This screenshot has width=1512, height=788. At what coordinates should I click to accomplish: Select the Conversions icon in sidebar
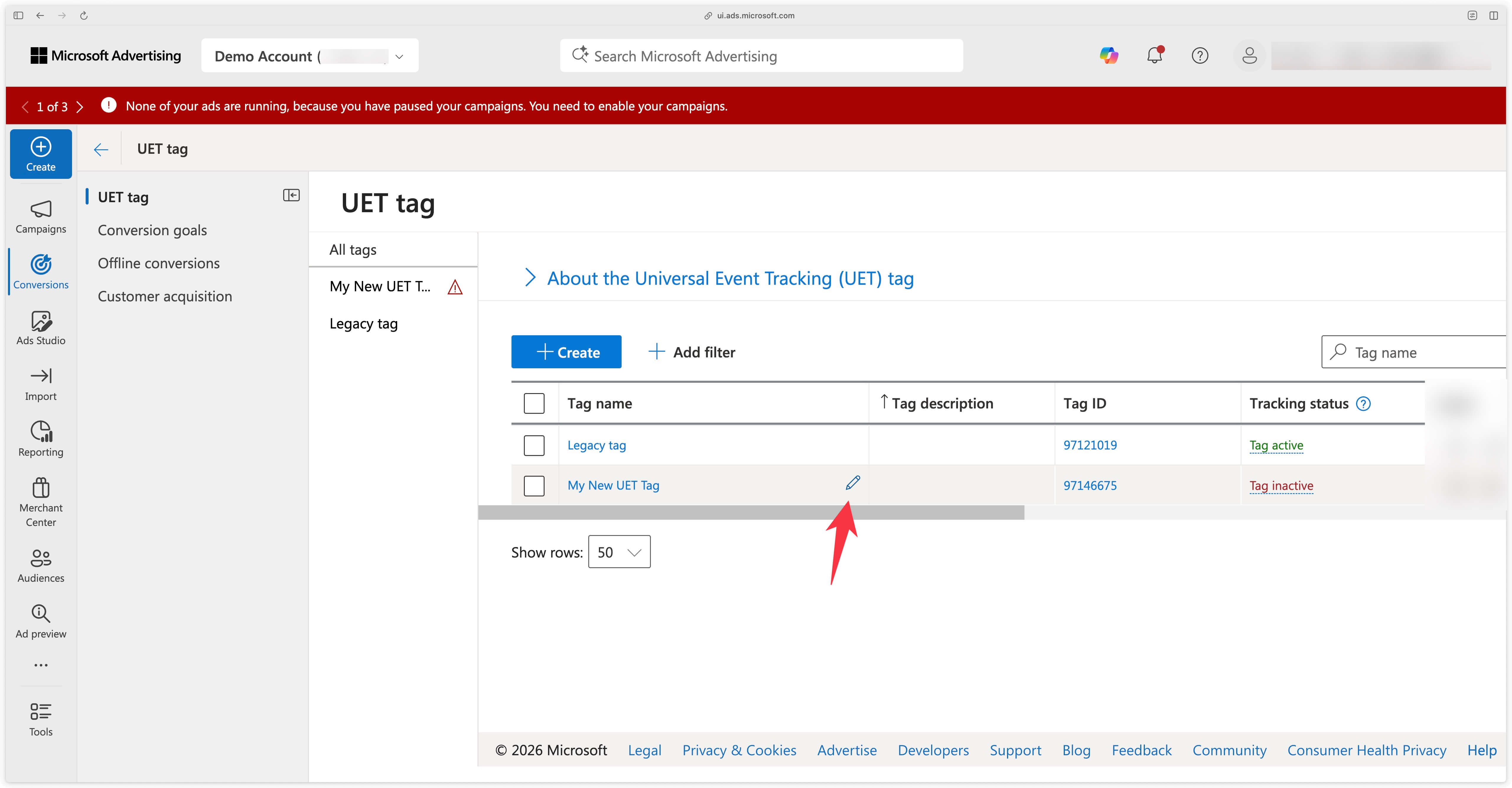[x=40, y=265]
